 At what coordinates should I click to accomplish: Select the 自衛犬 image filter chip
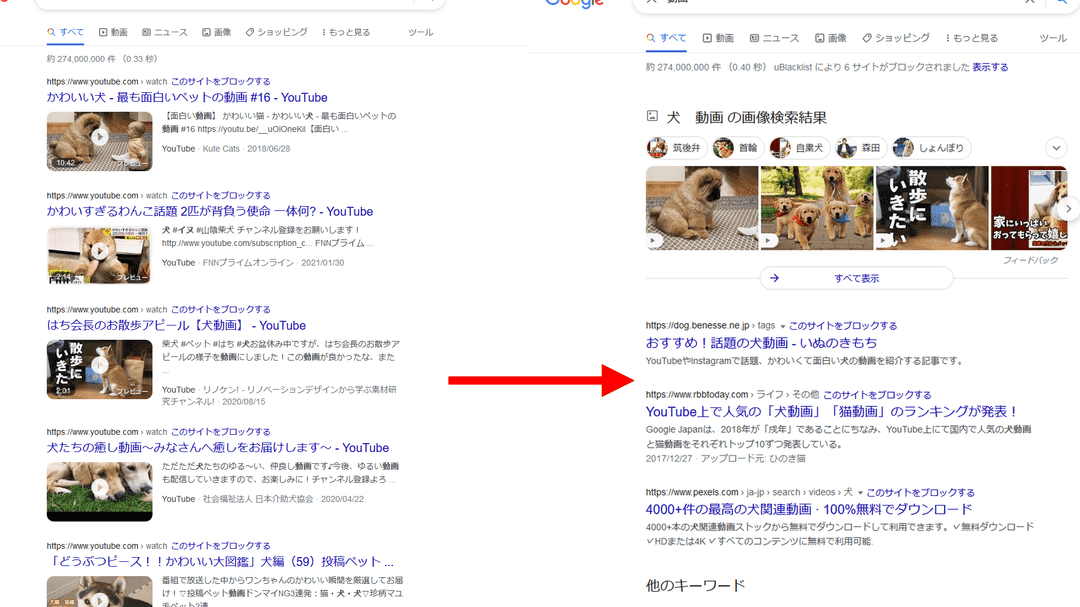point(799,147)
